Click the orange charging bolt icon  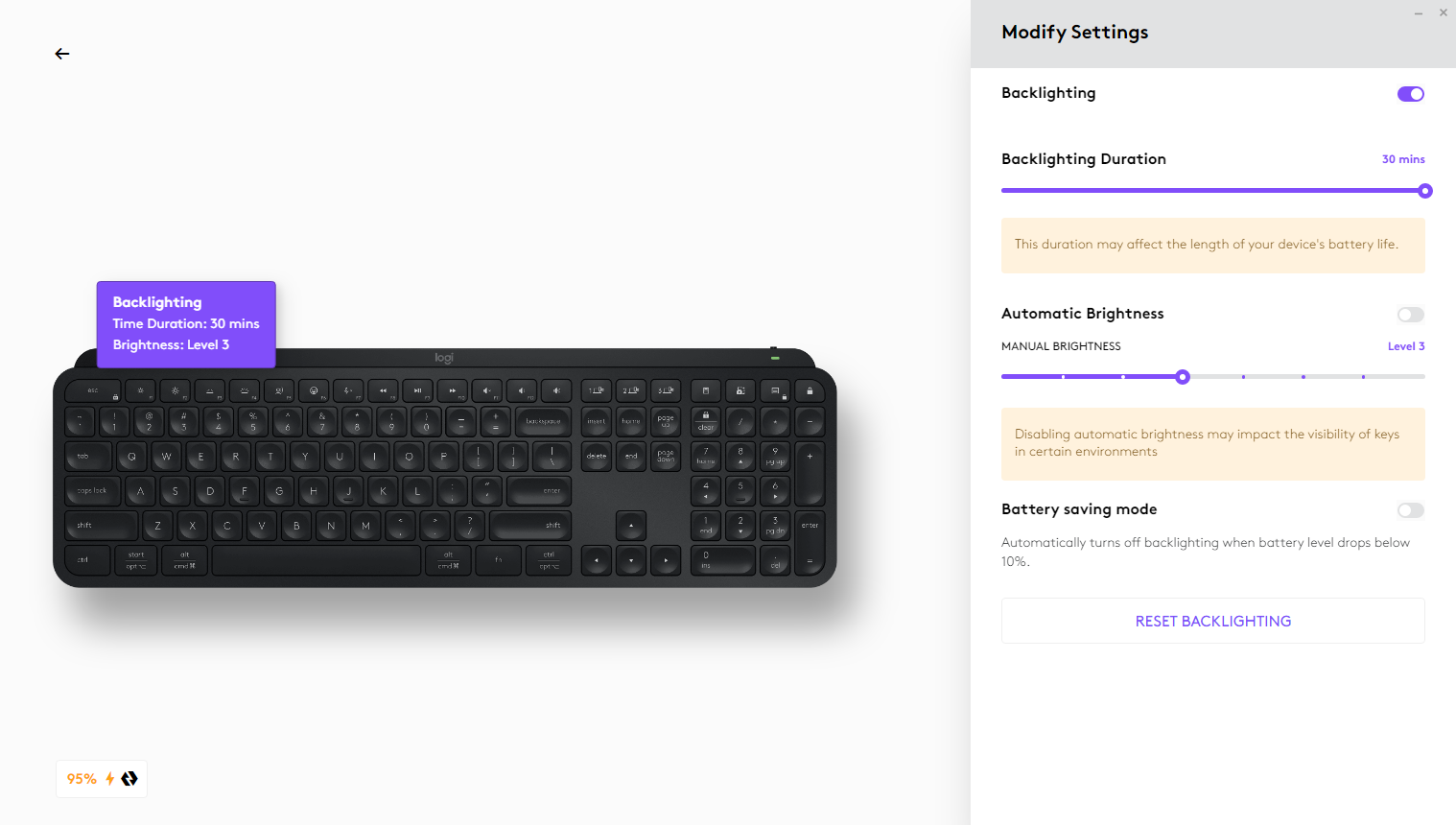[x=109, y=779]
